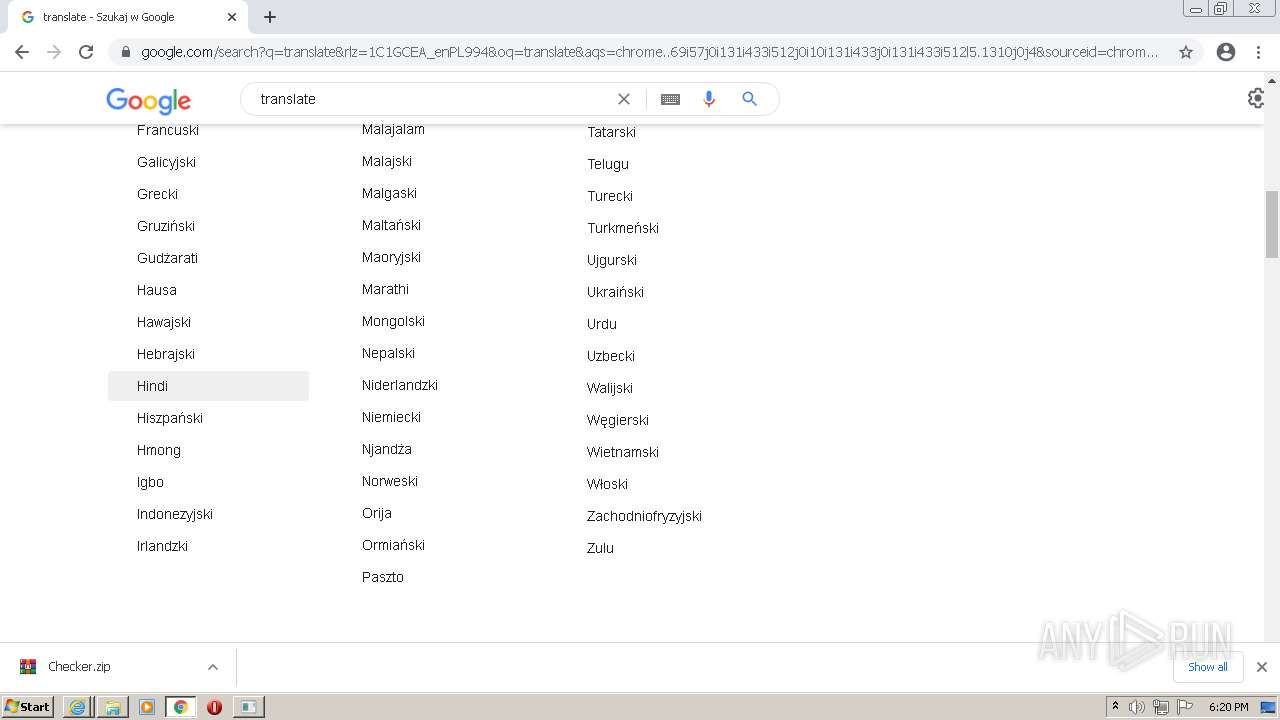
Task: Submit search with the magnifier icon
Action: click(x=750, y=99)
